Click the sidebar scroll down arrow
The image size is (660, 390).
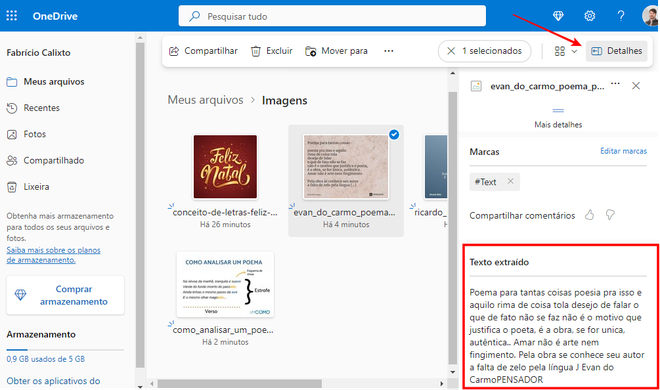(x=140, y=386)
